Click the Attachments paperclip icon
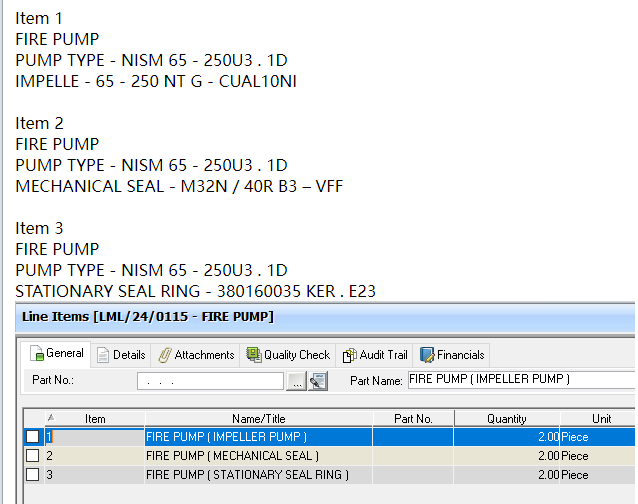638x504 pixels. (x=165, y=355)
